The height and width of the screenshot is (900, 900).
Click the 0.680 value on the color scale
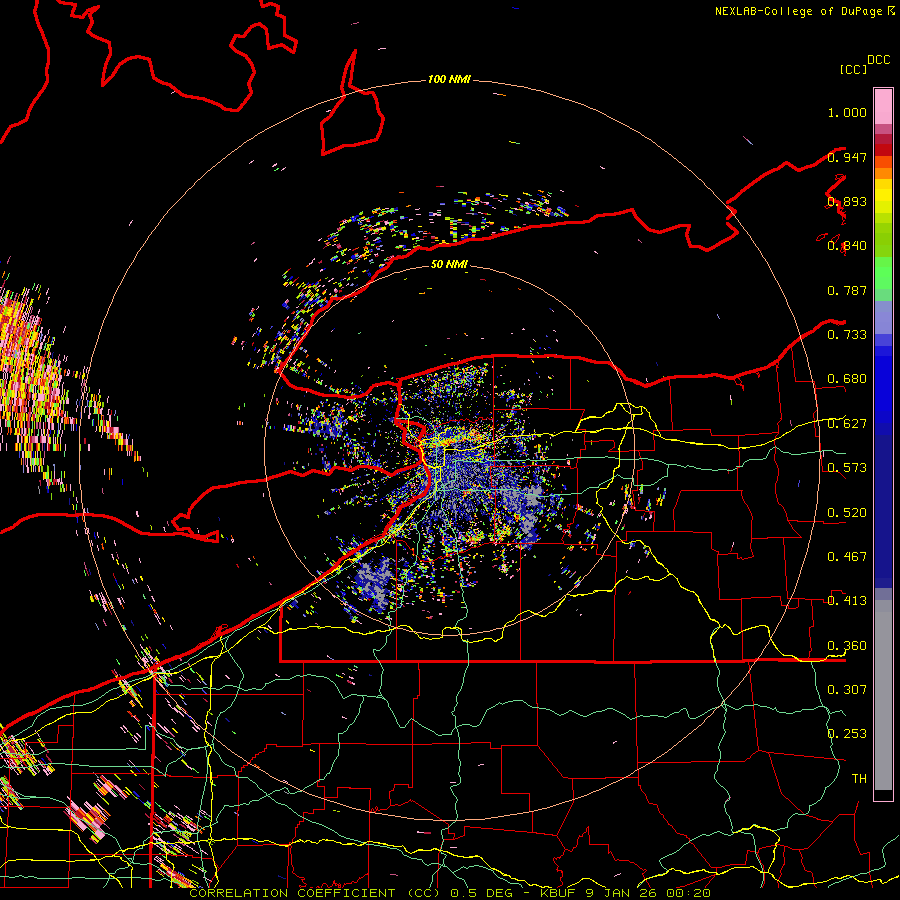click(847, 379)
